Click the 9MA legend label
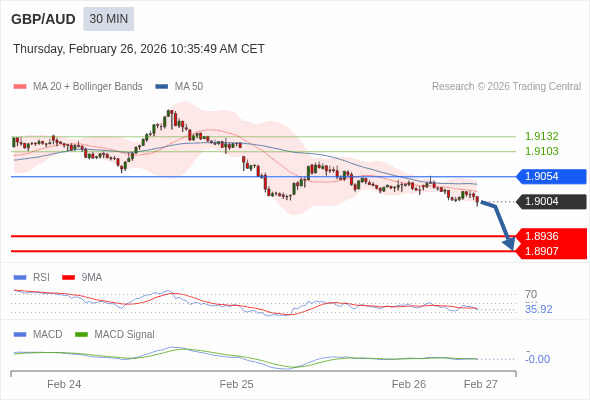Viewport: 590px width, 400px height. point(92,278)
